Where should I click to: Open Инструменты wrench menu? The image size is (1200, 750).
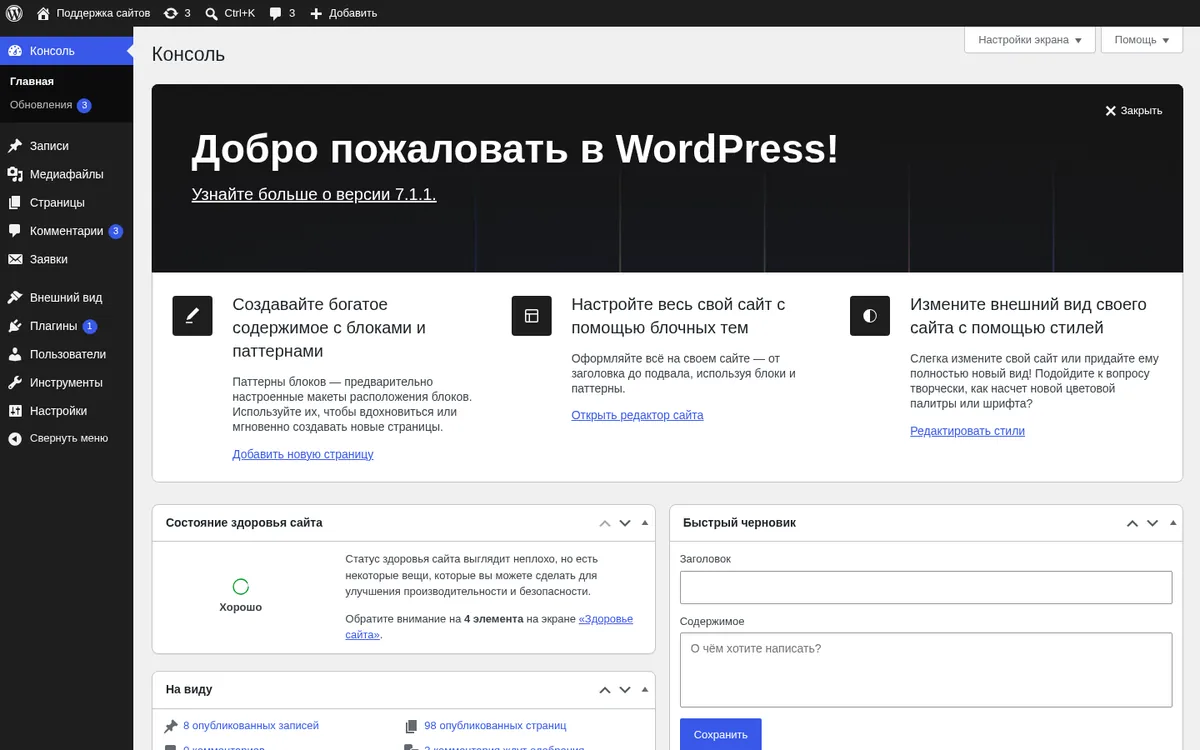click(66, 382)
